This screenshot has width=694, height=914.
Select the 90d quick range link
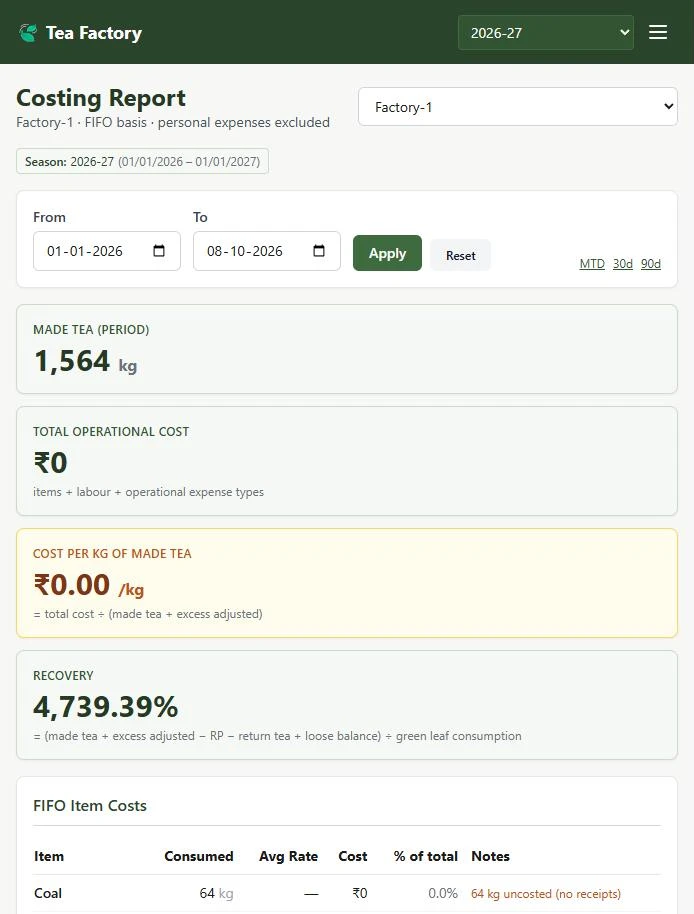click(x=651, y=263)
